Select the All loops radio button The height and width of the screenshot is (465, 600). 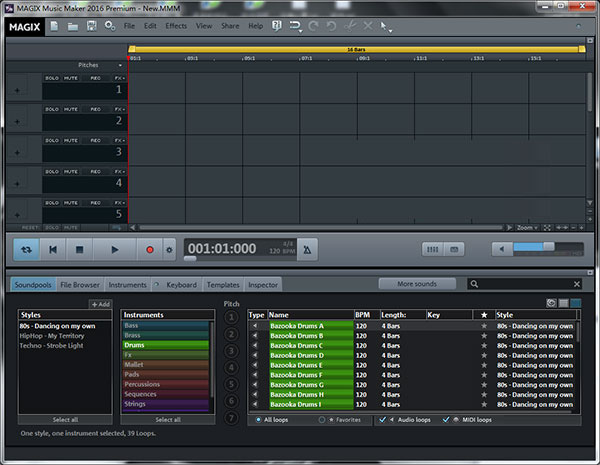point(258,420)
